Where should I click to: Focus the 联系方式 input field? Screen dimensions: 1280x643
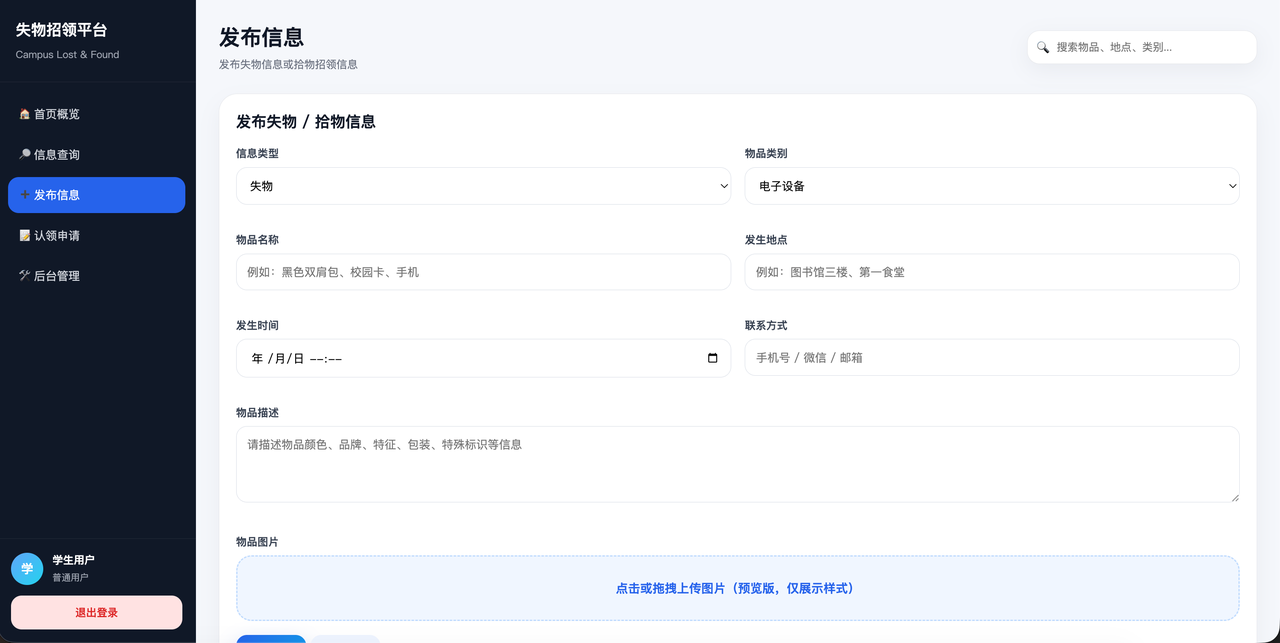point(992,357)
